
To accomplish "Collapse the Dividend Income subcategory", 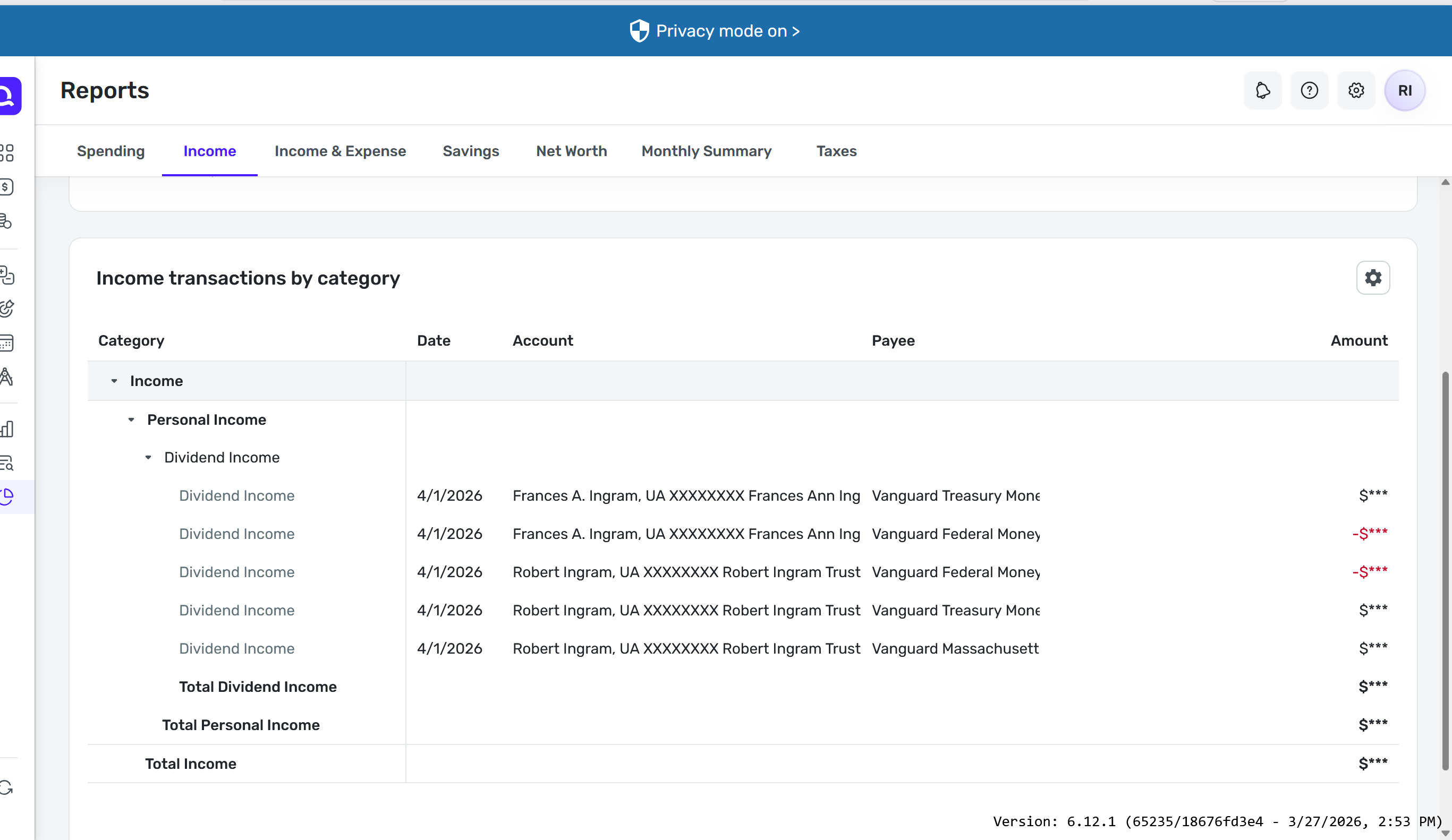I will 148,458.
